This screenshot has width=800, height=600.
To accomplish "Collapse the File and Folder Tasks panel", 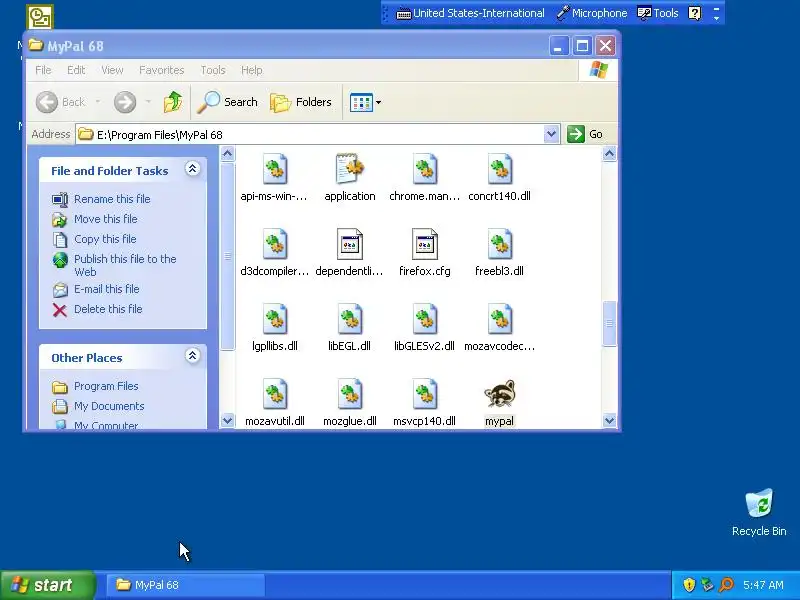I will (192, 169).
